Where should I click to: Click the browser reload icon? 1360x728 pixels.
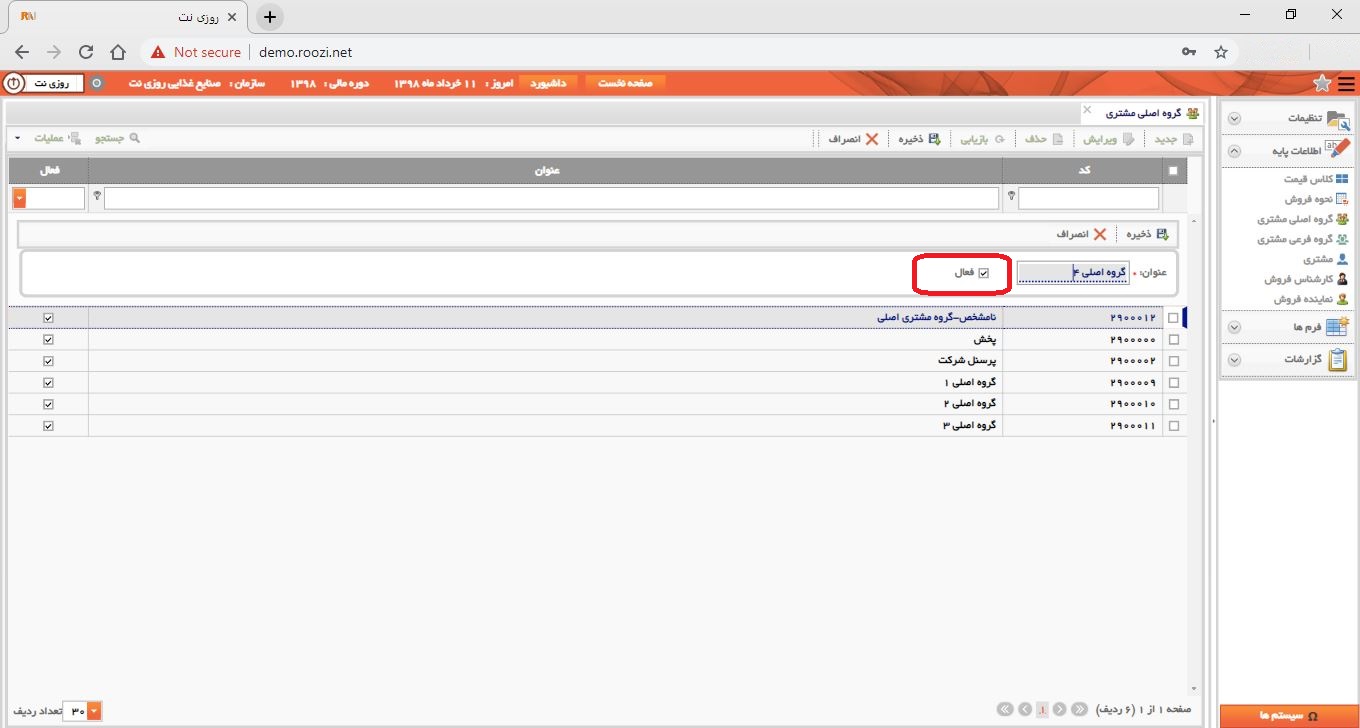86,52
